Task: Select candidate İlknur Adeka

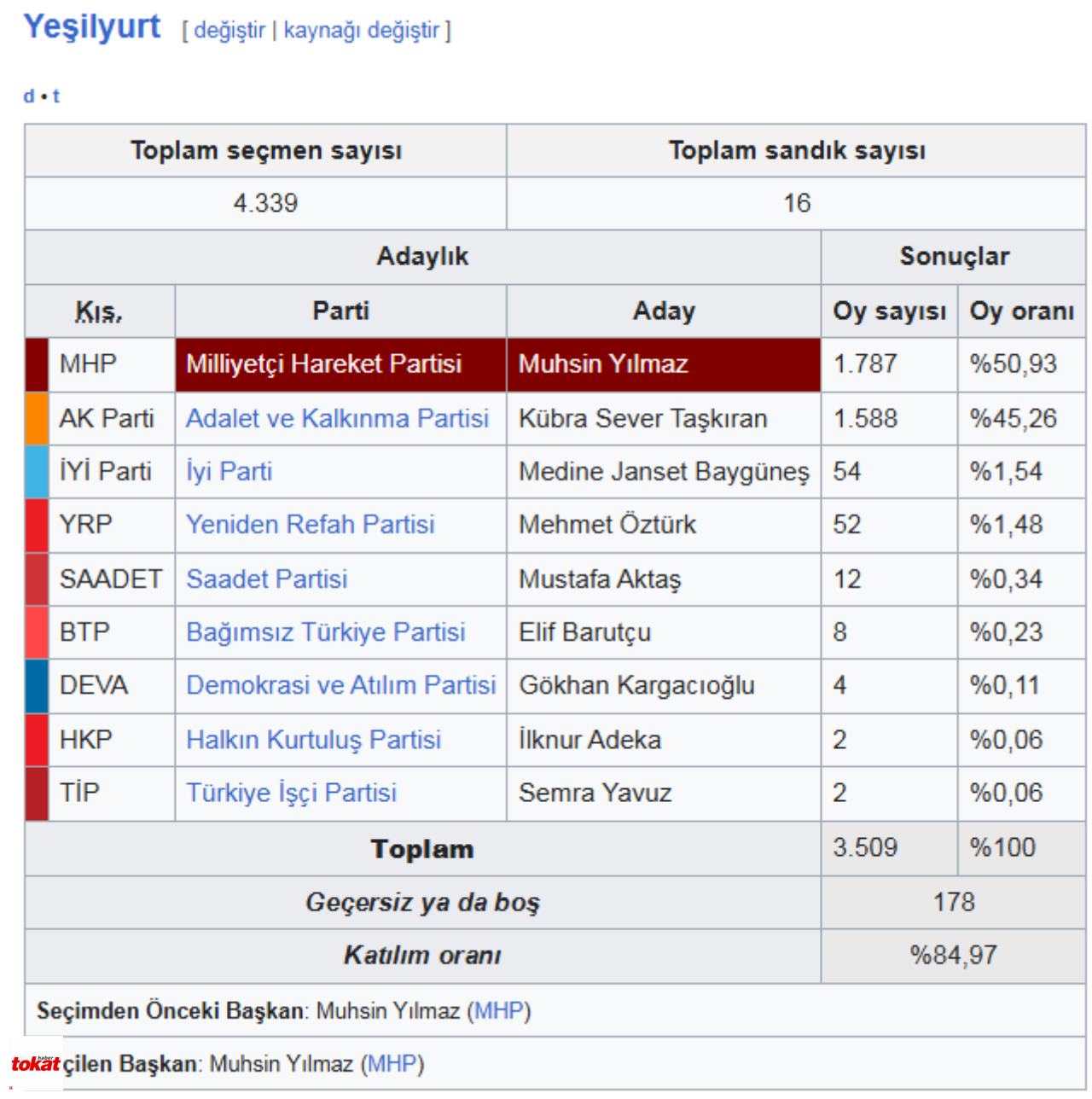Action: [590, 740]
